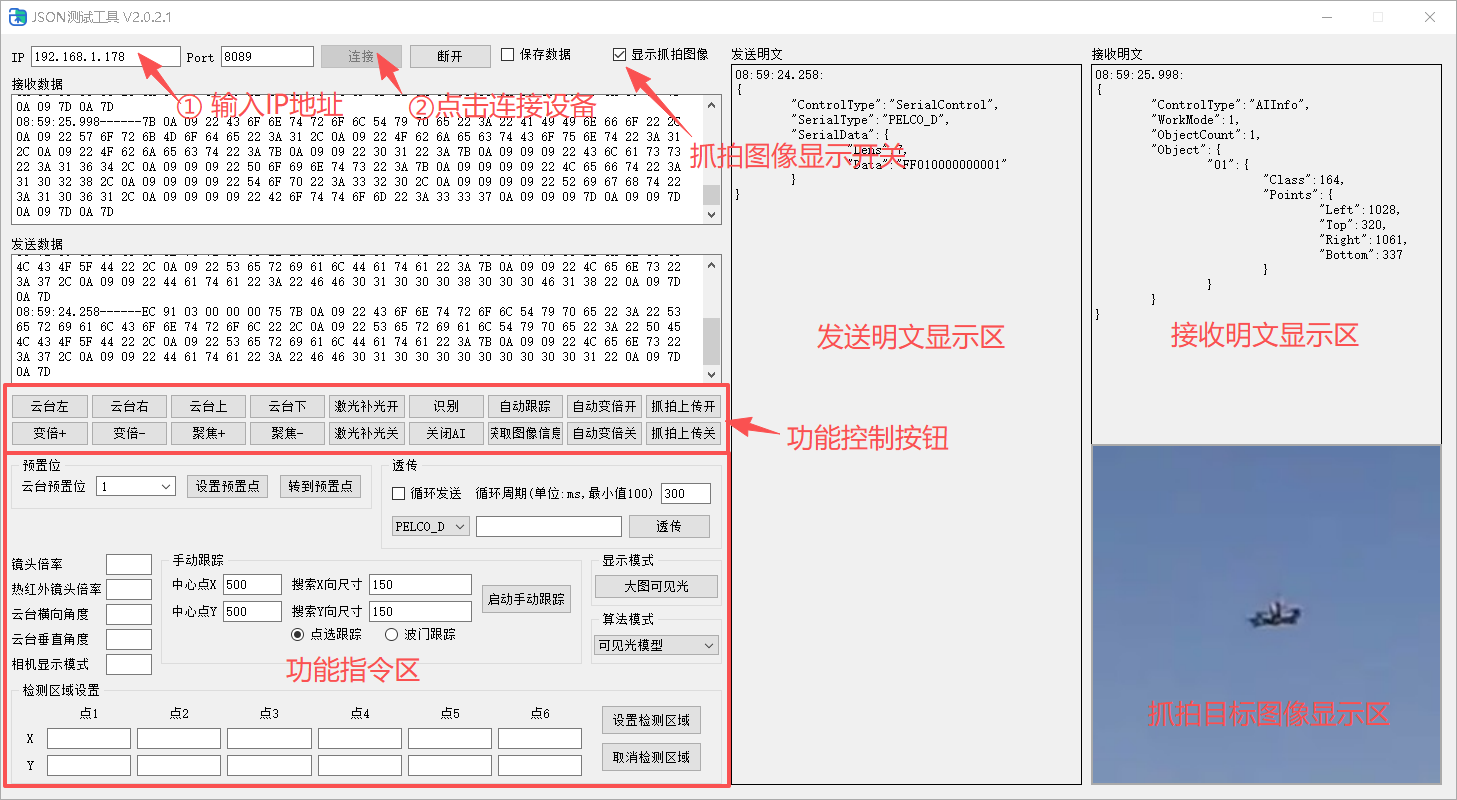Select the 波门跟踪 radio option
The width and height of the screenshot is (1457, 800).
tap(392, 634)
